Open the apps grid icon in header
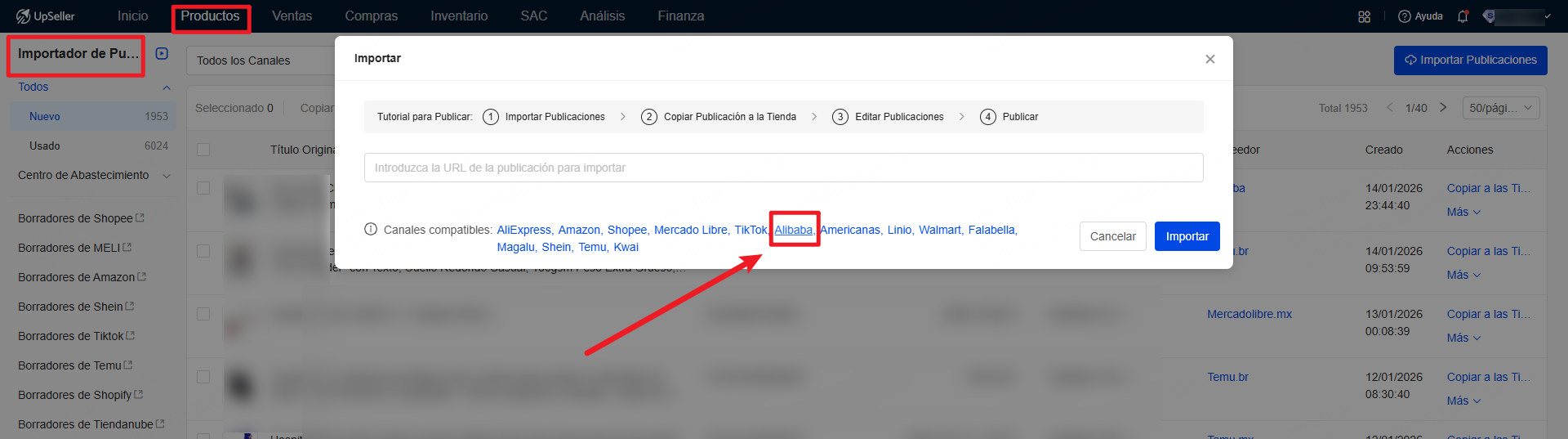1568x439 pixels. coord(1364,16)
